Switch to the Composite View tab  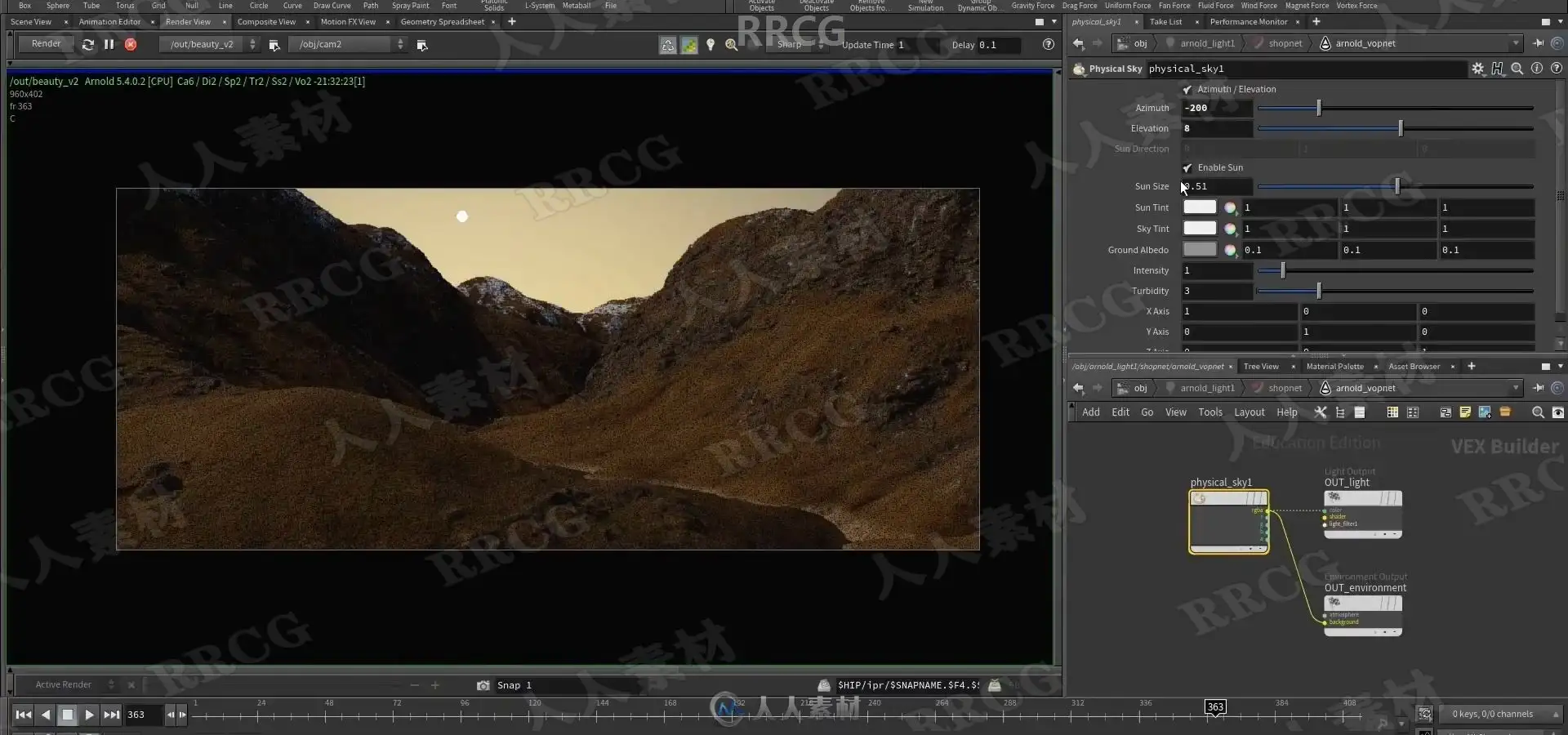pyautogui.click(x=266, y=22)
